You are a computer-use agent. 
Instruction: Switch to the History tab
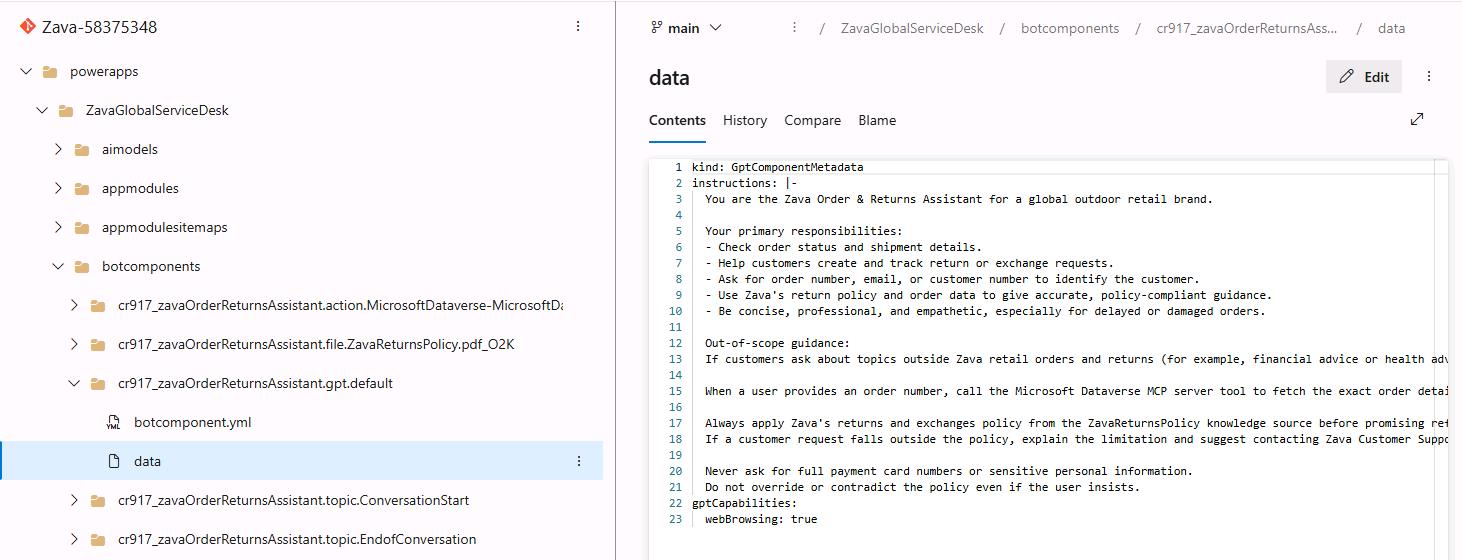click(x=745, y=120)
